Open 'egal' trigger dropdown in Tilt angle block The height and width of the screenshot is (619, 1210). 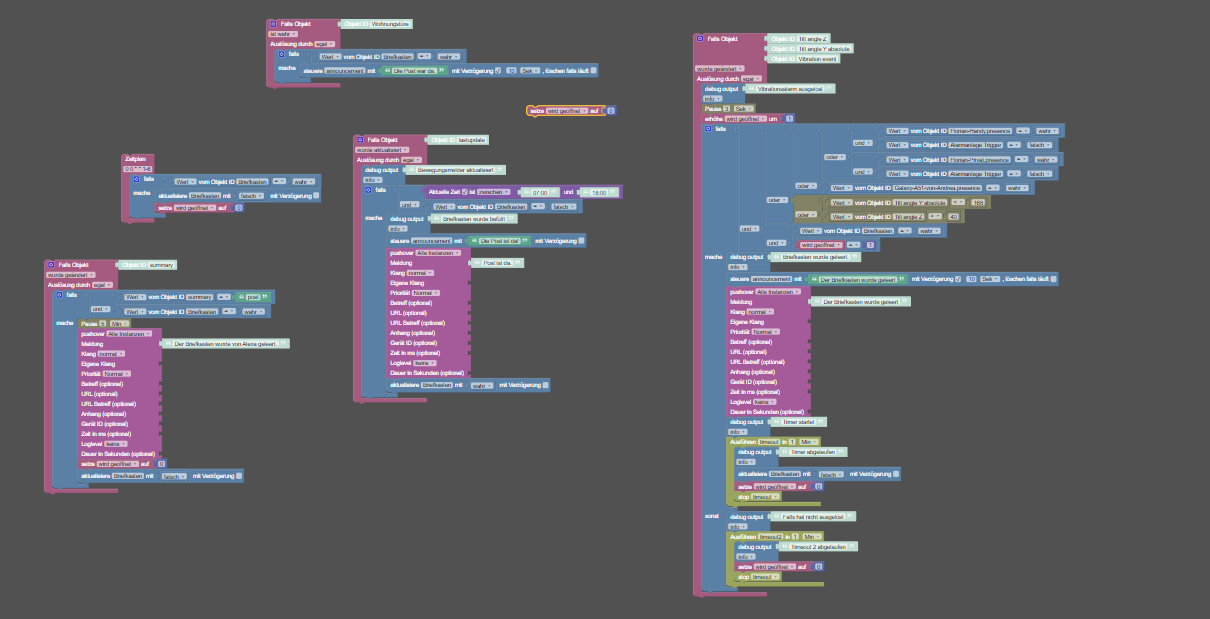click(750, 78)
